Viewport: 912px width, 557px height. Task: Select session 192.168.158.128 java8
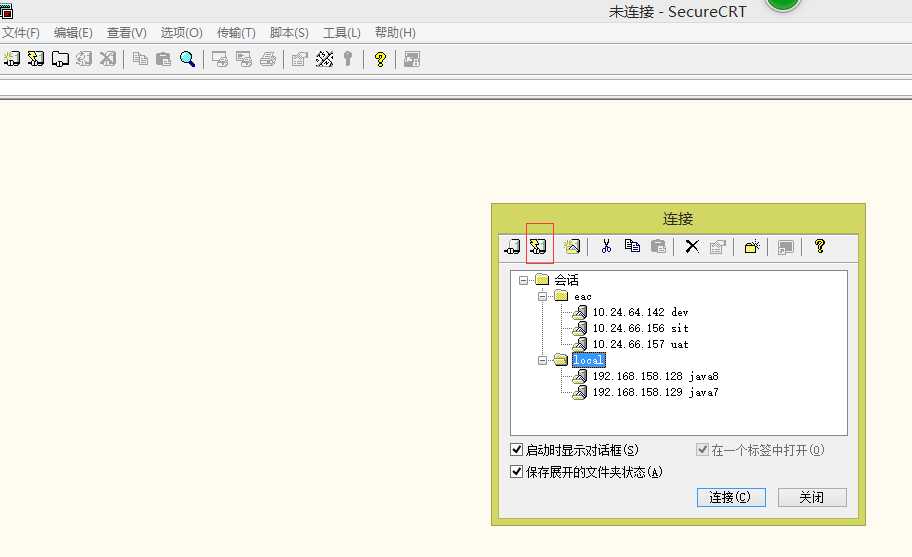click(x=656, y=376)
